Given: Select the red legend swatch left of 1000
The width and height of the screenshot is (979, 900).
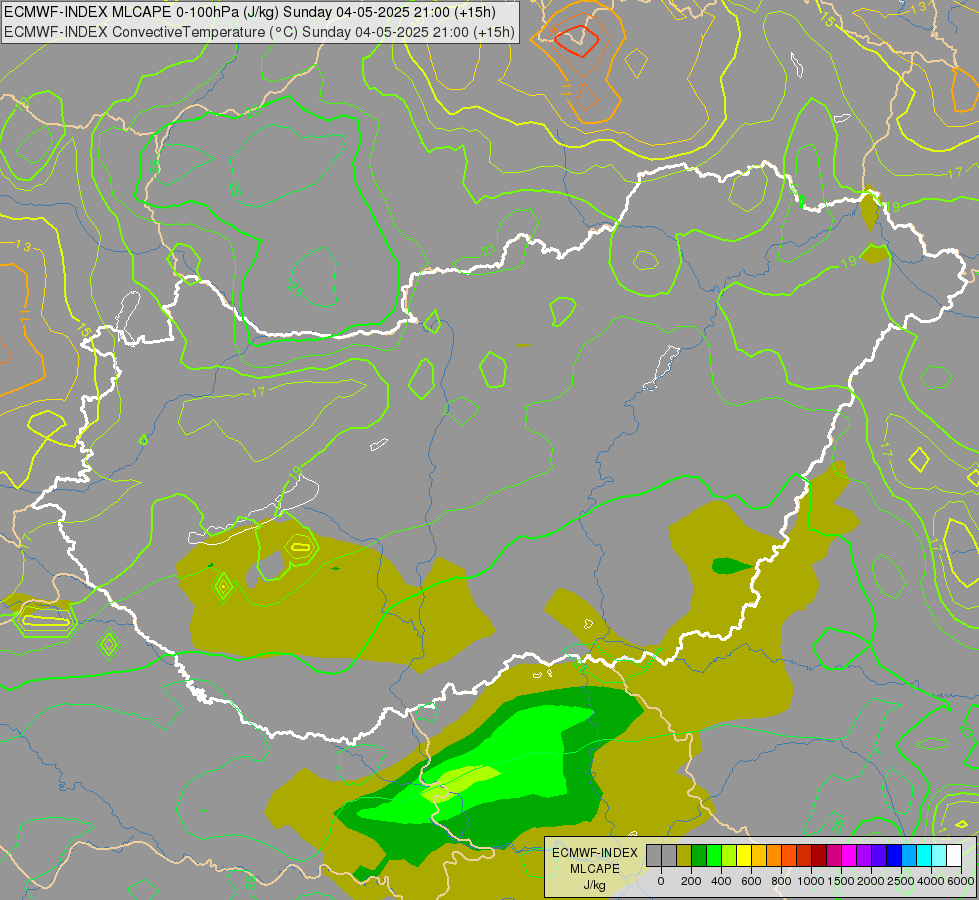Looking at the screenshot, I should point(804,855).
